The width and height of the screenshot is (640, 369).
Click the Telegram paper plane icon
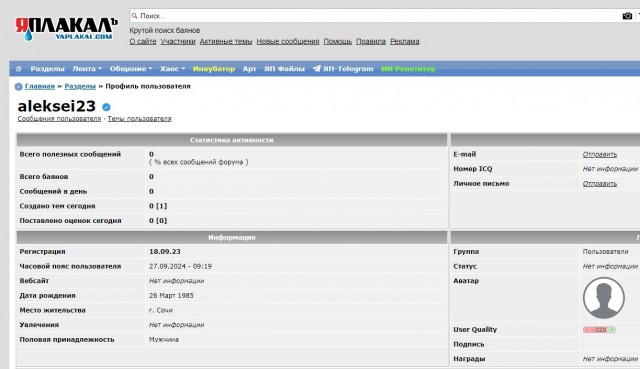pyautogui.click(x=316, y=69)
